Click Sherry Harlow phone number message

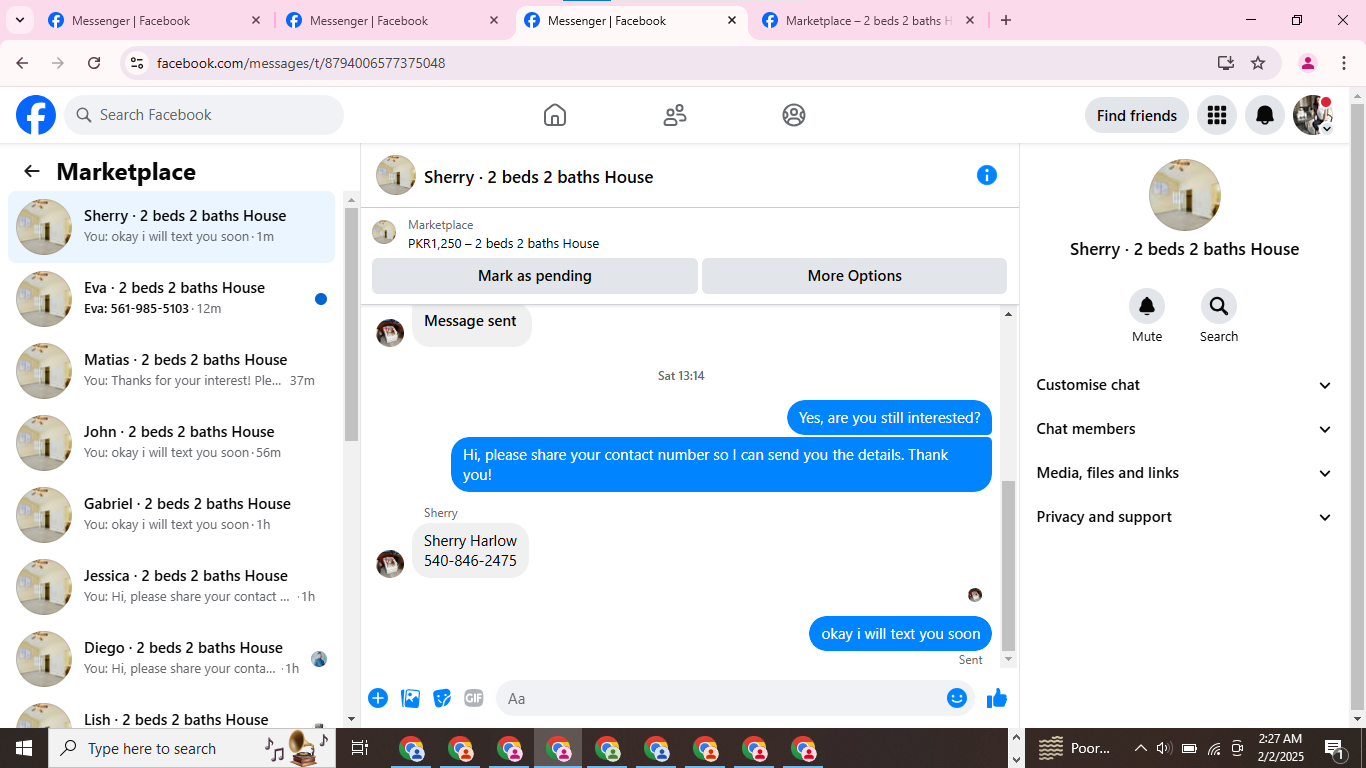[x=470, y=551]
